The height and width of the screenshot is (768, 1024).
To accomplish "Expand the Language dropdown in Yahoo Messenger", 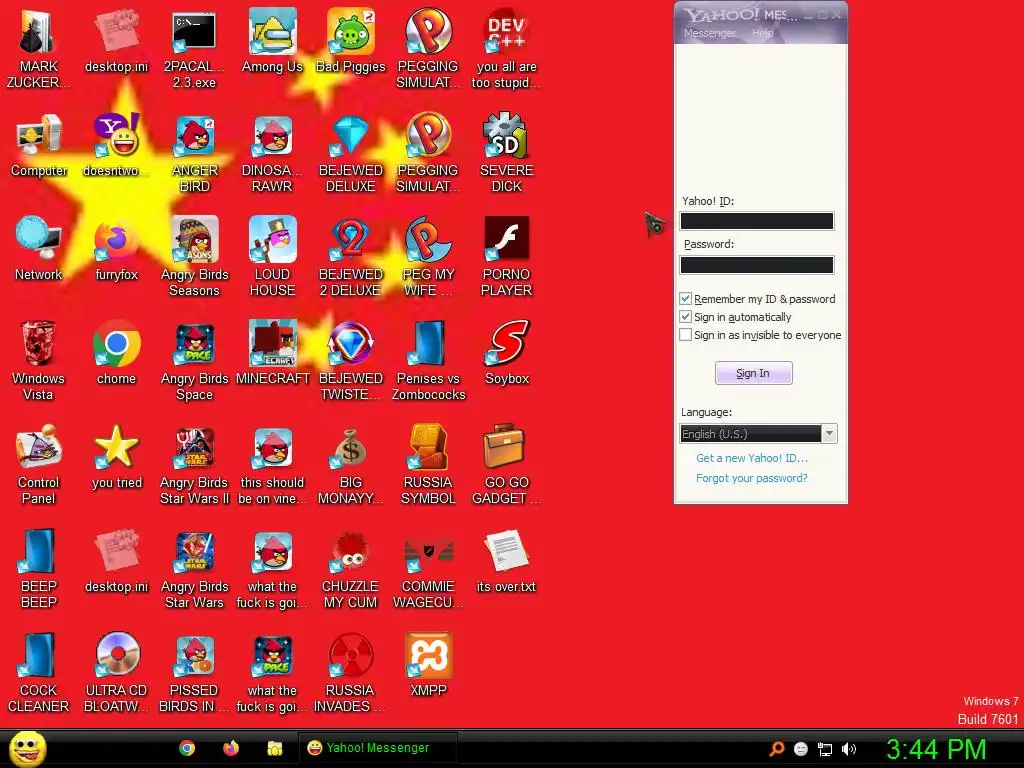I will pos(829,434).
